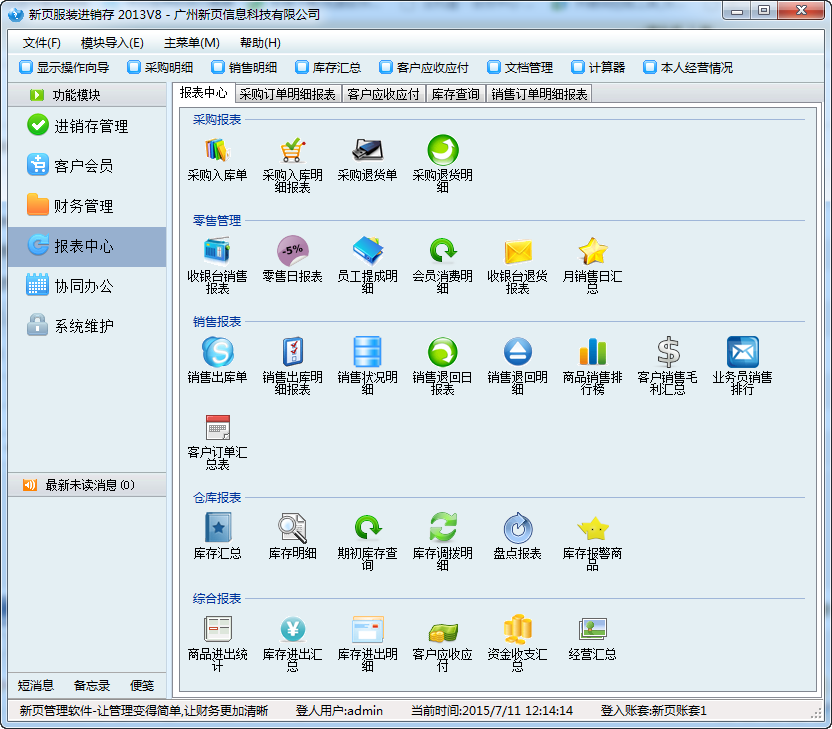Open 销售退回日报表 icon
Viewport: 832px width, 729px height.
[x=443, y=352]
